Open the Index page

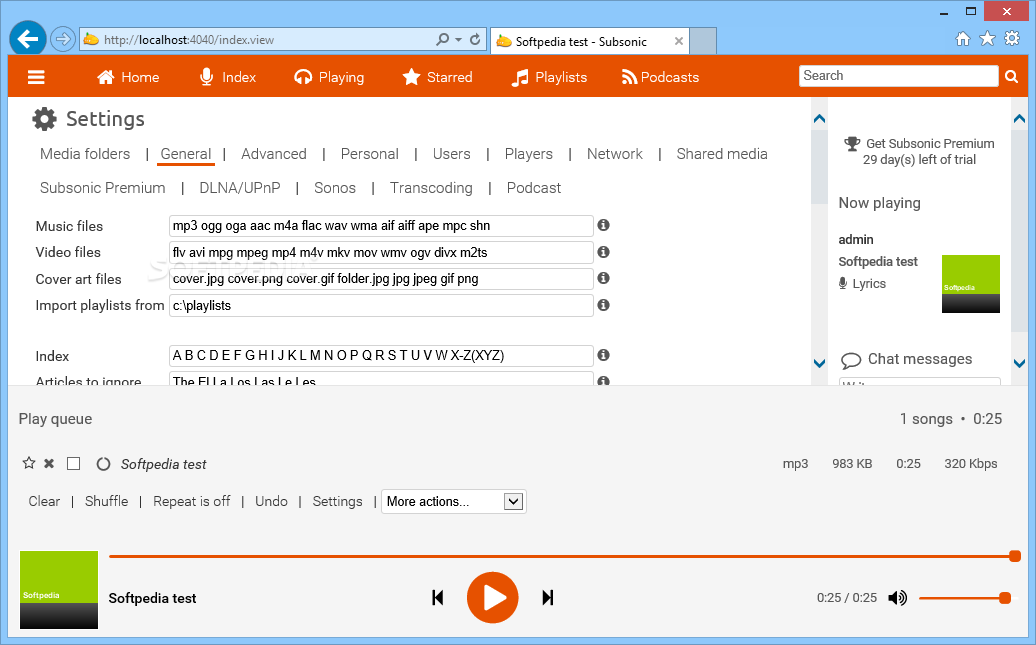pyautogui.click(x=228, y=77)
